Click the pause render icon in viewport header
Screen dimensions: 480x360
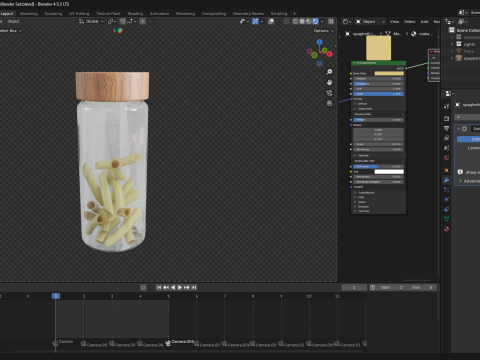331,21
